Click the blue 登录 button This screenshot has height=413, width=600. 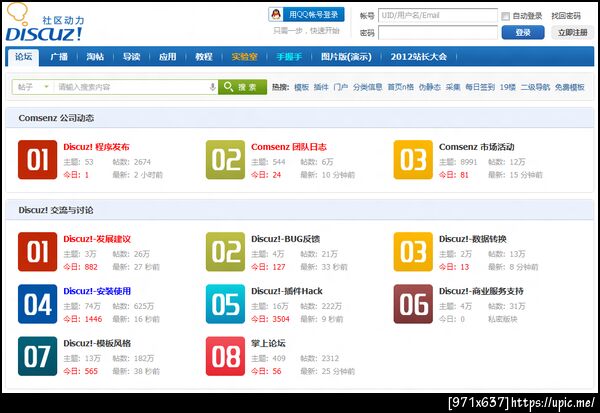523,33
